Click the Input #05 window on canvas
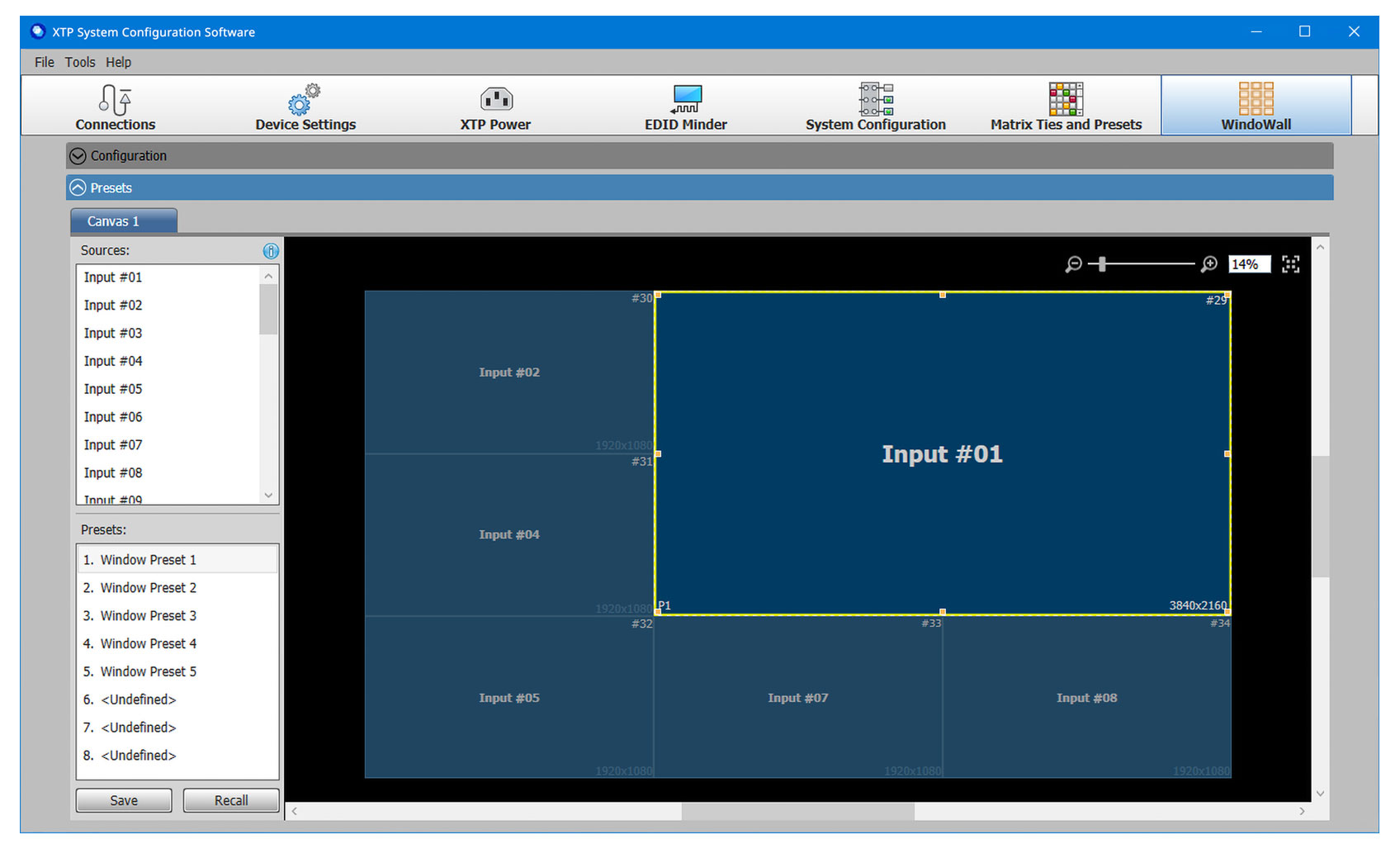1400x849 pixels. point(509,698)
